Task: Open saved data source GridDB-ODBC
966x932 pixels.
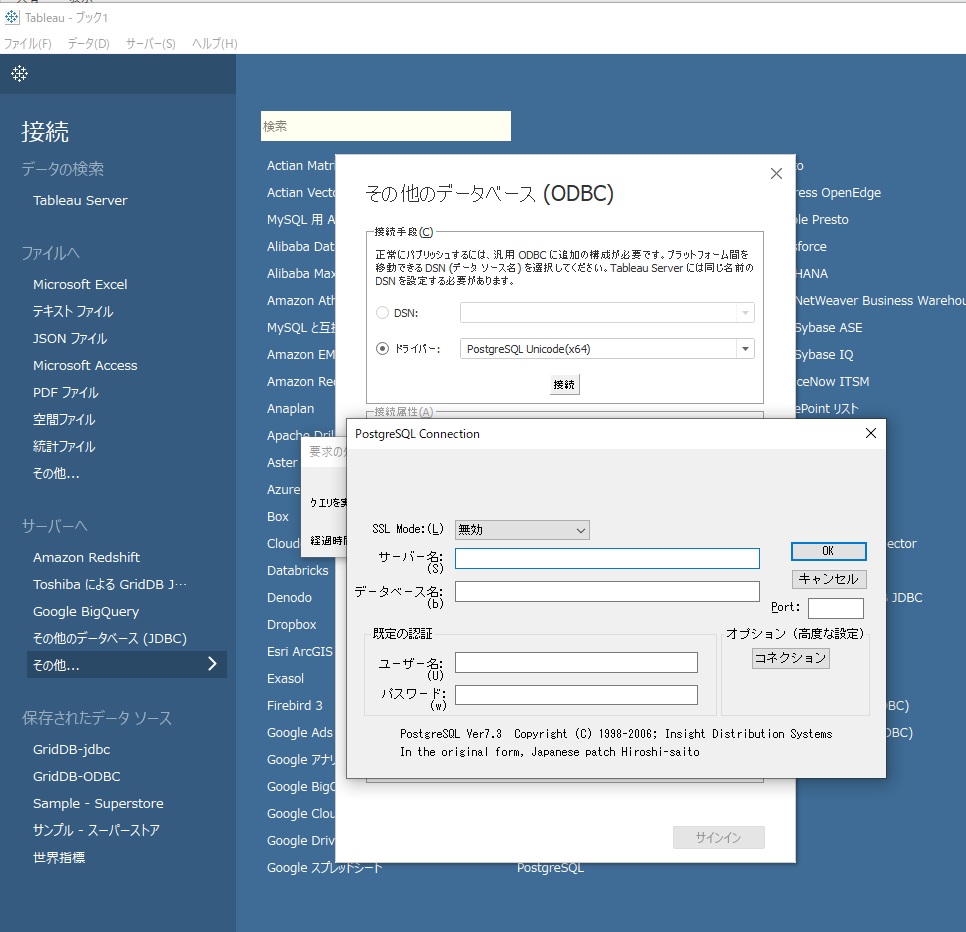Action: pos(76,777)
